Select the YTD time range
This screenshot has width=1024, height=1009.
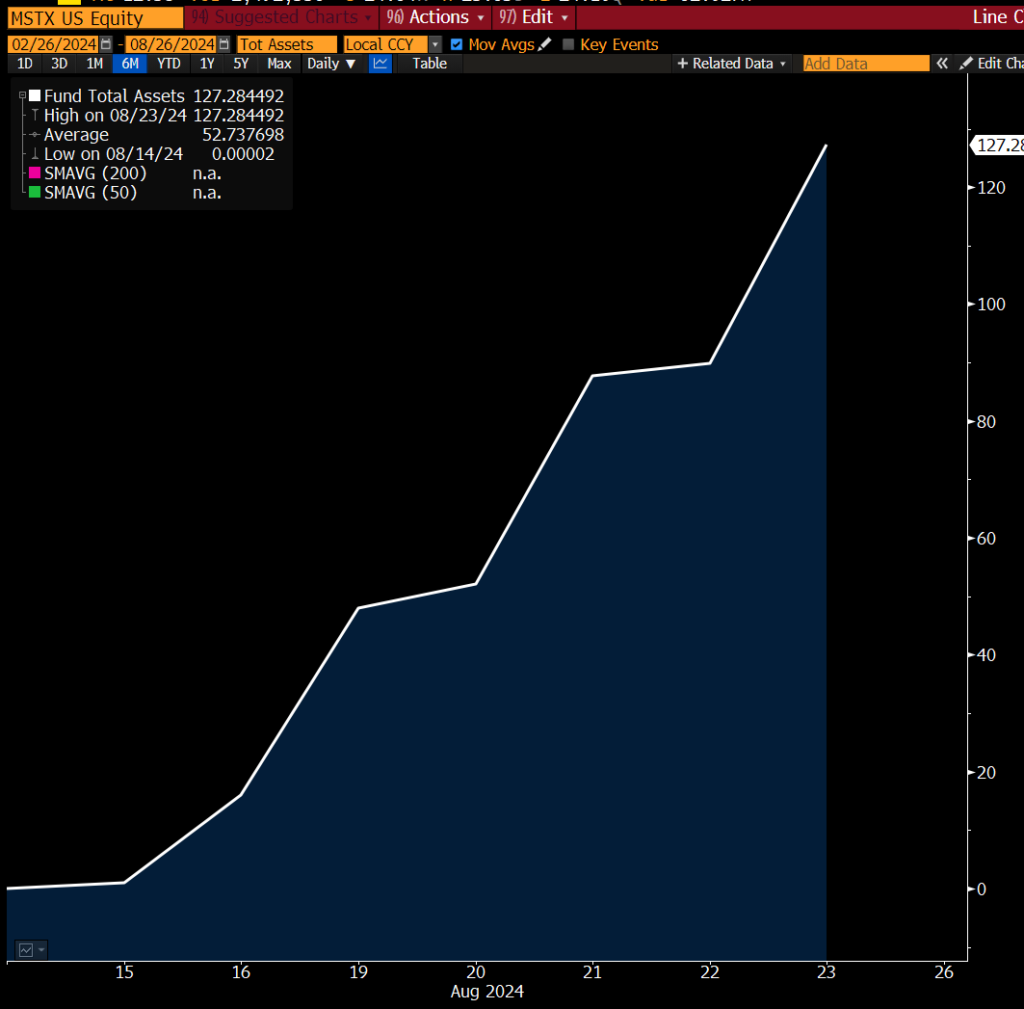169,63
